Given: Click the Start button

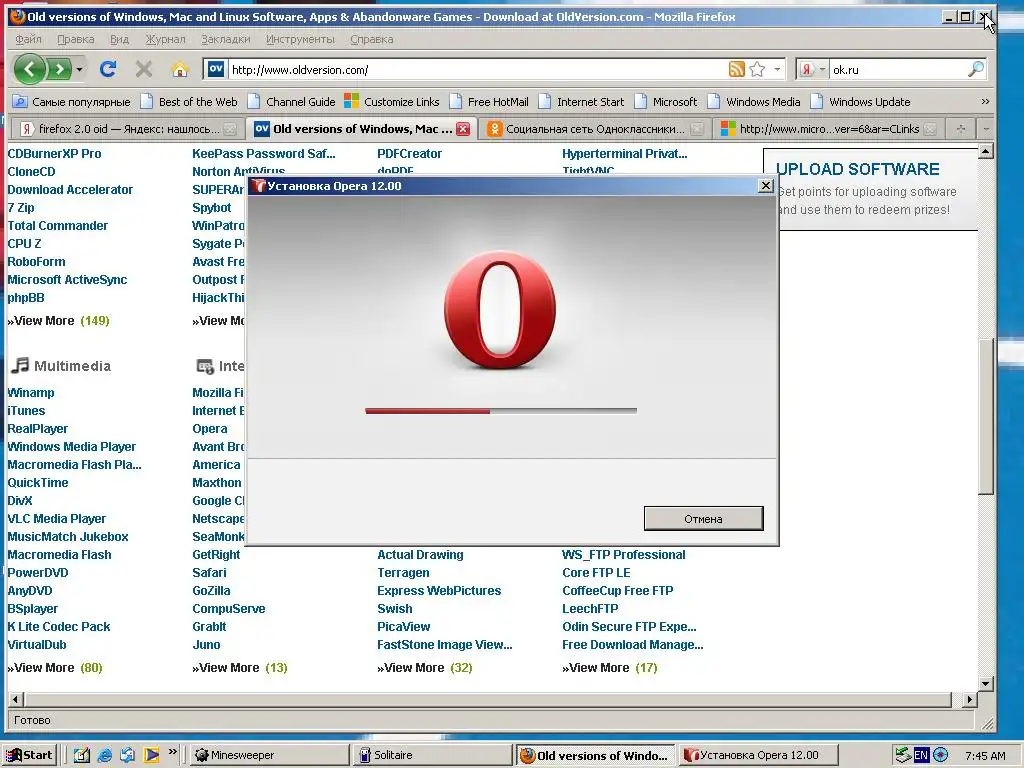Looking at the screenshot, I should tap(30, 755).
